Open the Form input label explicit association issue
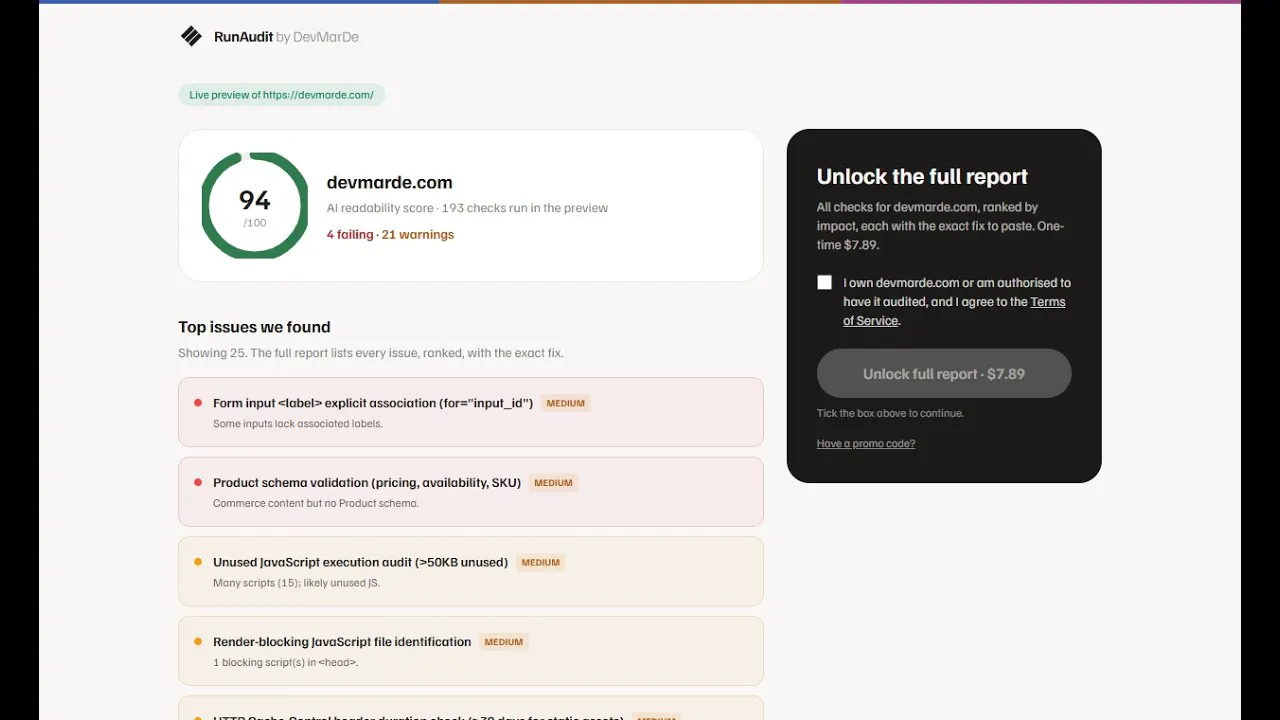This screenshot has height=720, width=1280. (x=471, y=412)
